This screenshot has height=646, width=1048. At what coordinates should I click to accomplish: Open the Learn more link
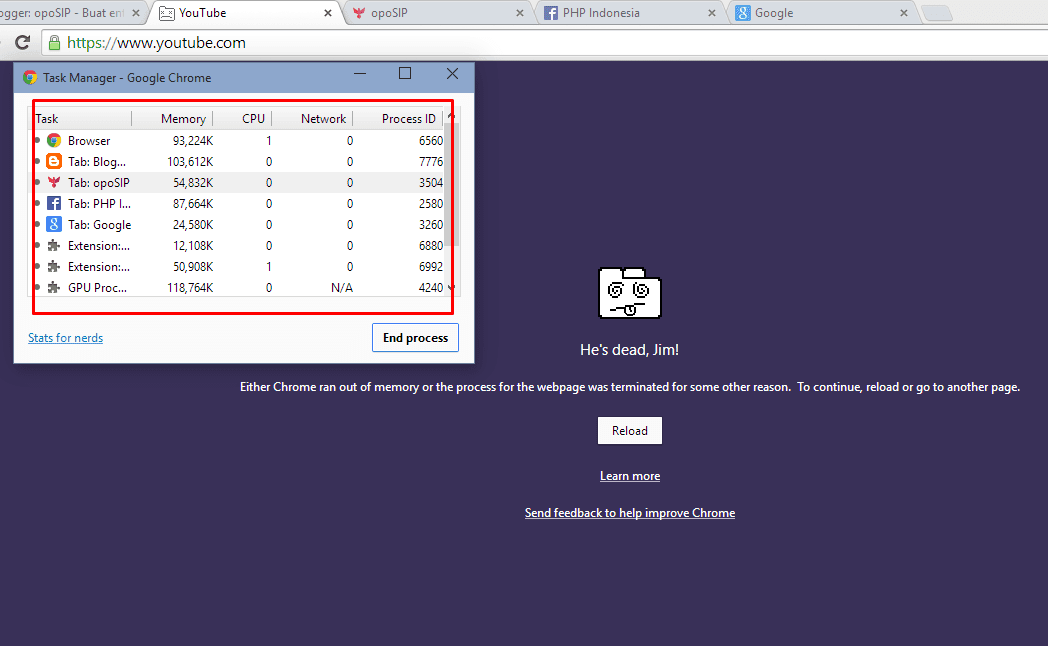tap(630, 476)
